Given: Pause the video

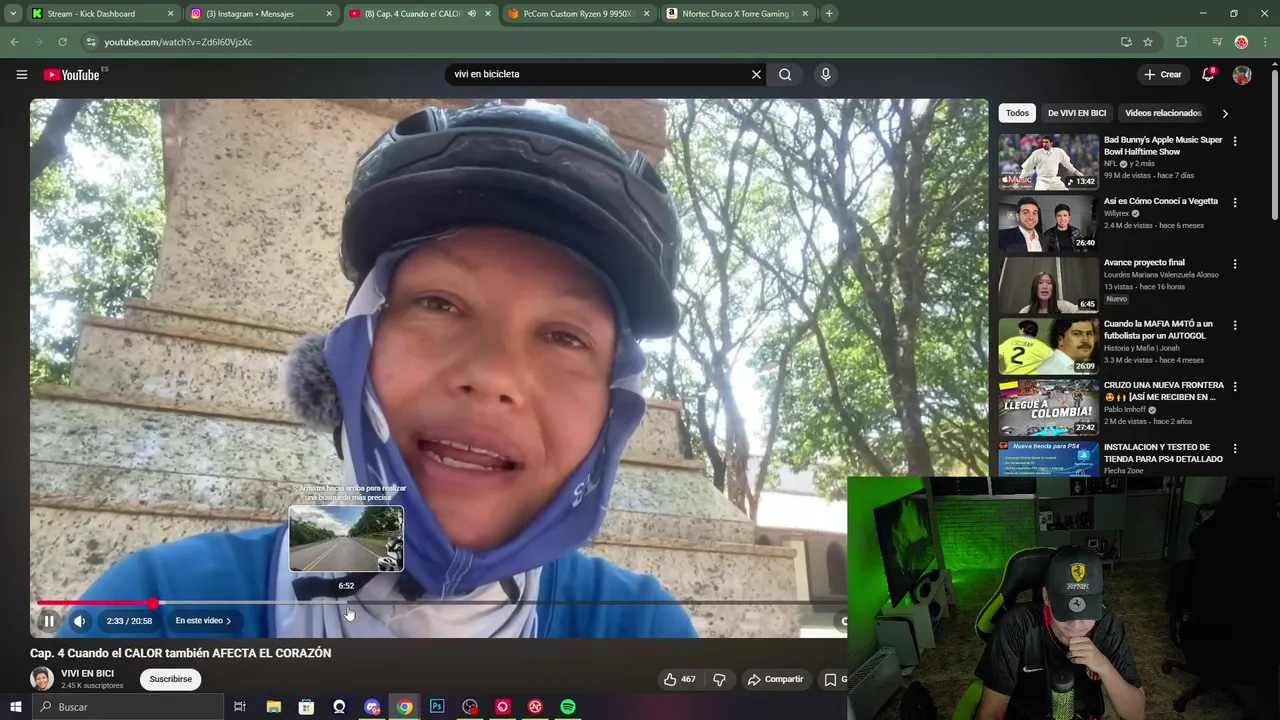Looking at the screenshot, I should pos(48,621).
